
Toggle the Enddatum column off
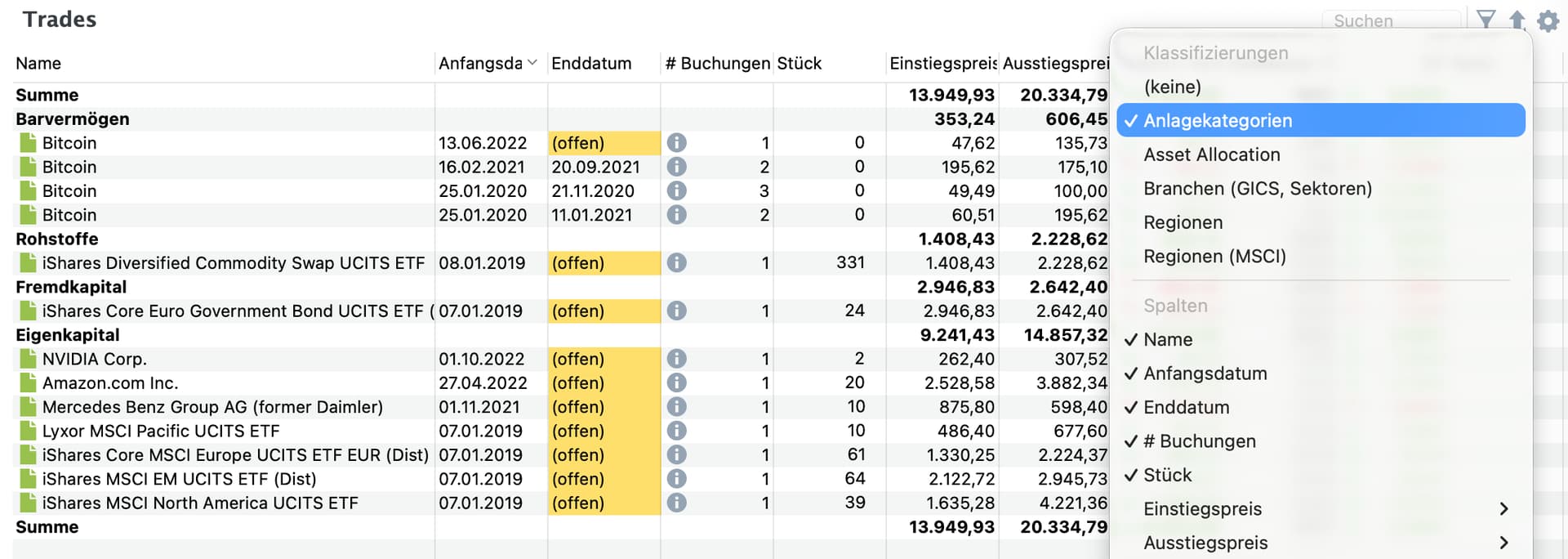(x=1186, y=407)
